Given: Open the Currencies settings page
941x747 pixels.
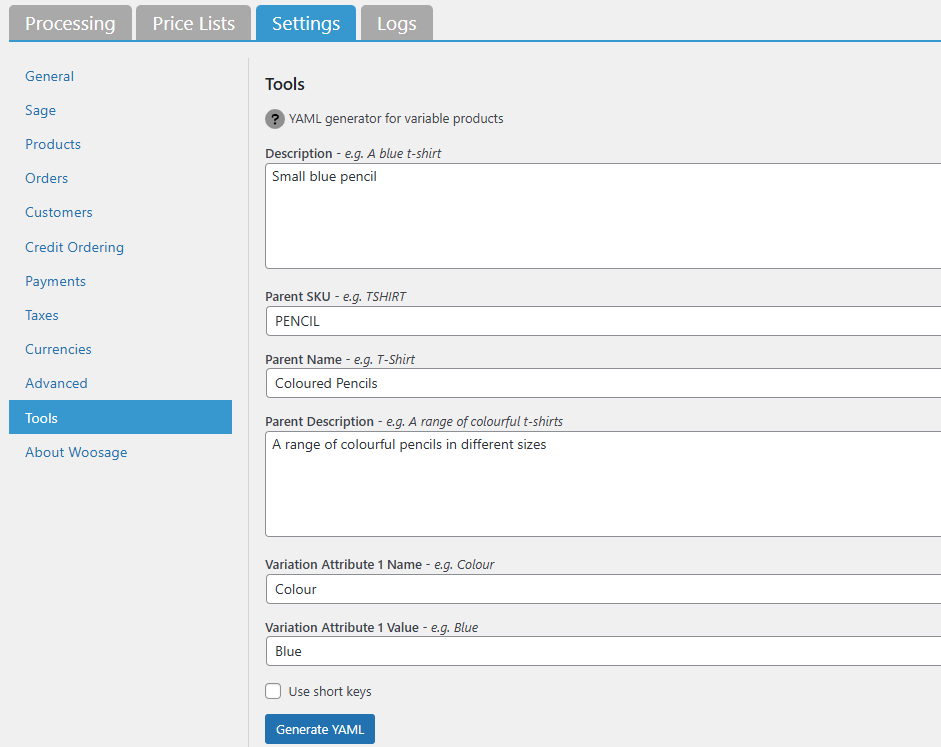Looking at the screenshot, I should click(58, 349).
